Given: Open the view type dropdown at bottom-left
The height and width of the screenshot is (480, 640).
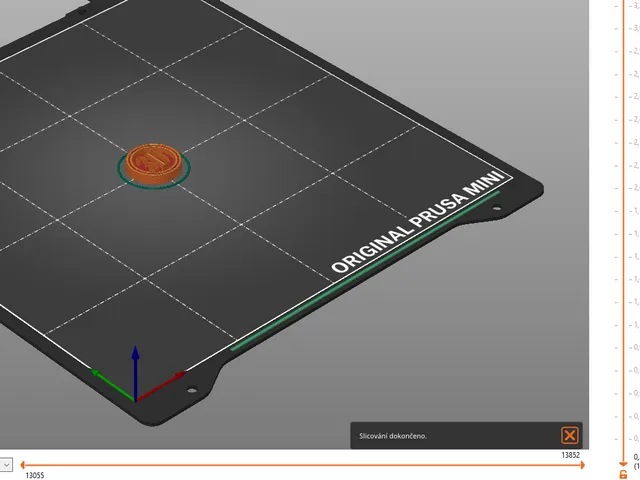Looking at the screenshot, I should click(6, 464).
